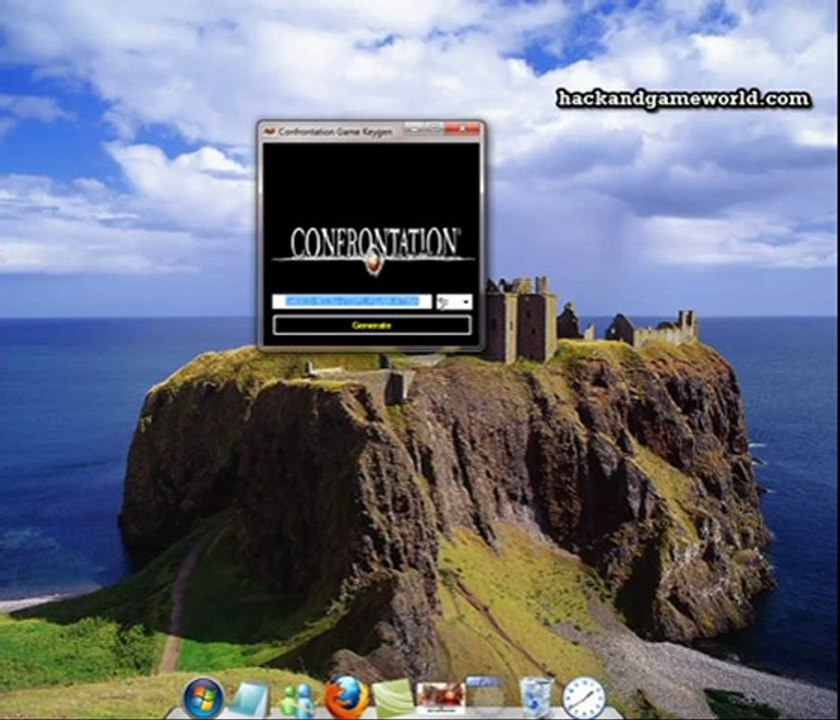Image resolution: width=840 pixels, height=720 pixels.
Task: Close the Confrontation Game Keygen window
Action: point(463,129)
